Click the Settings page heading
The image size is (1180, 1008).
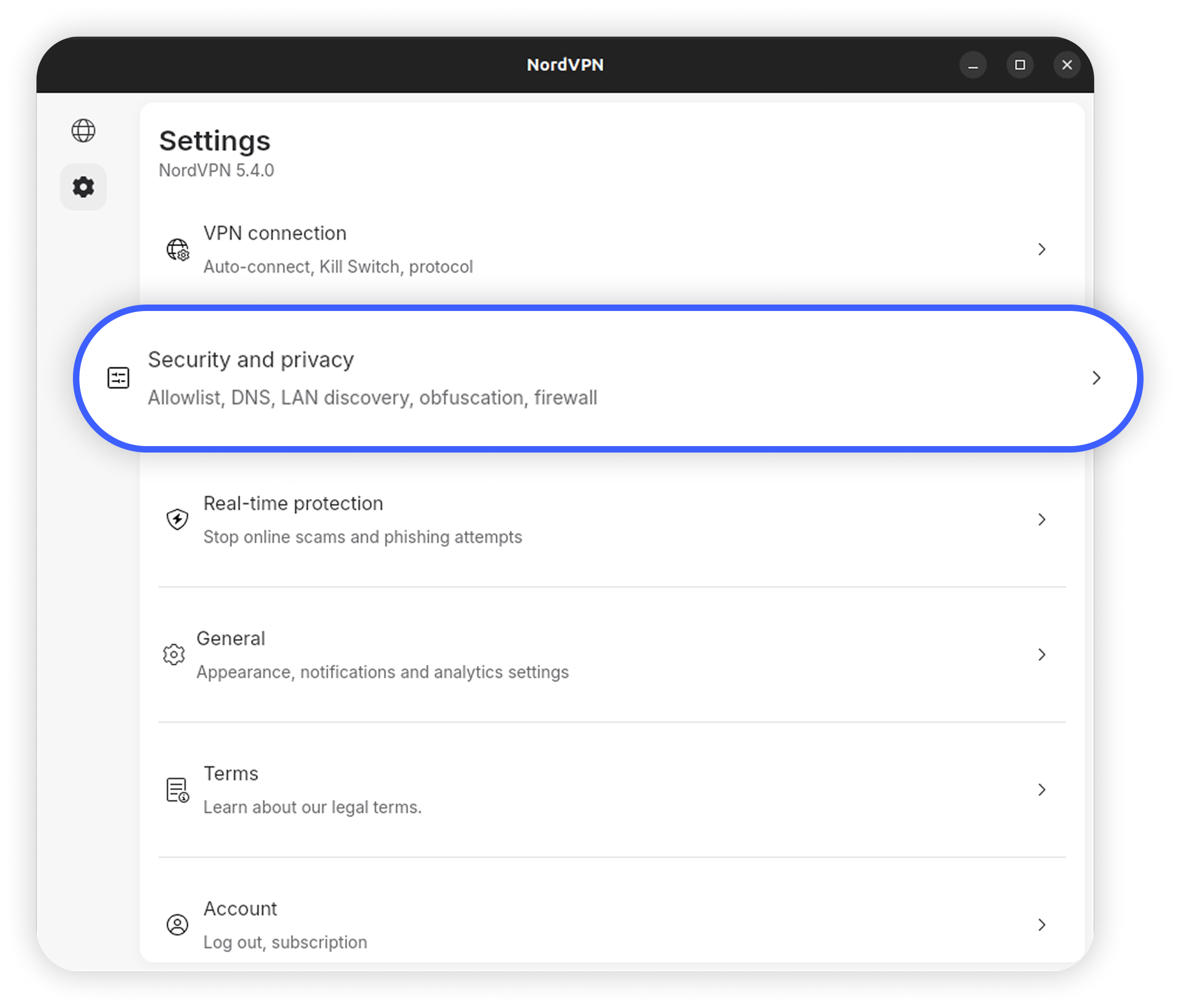(x=215, y=140)
